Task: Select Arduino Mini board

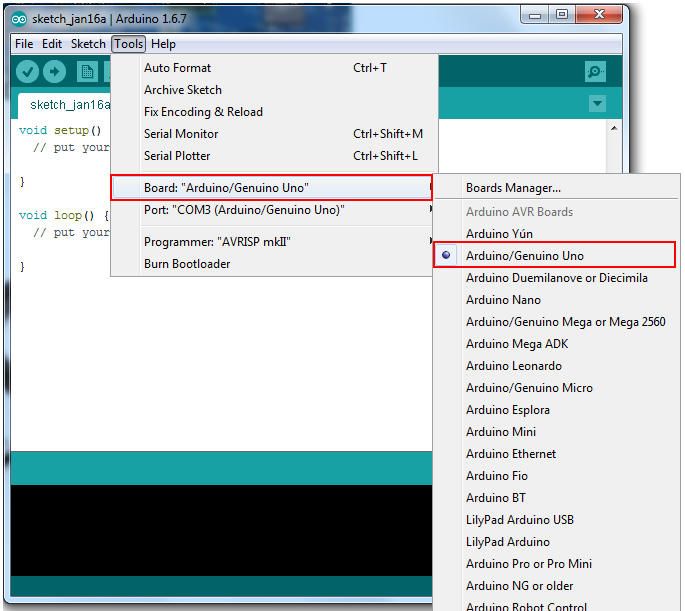Action: coord(556,431)
